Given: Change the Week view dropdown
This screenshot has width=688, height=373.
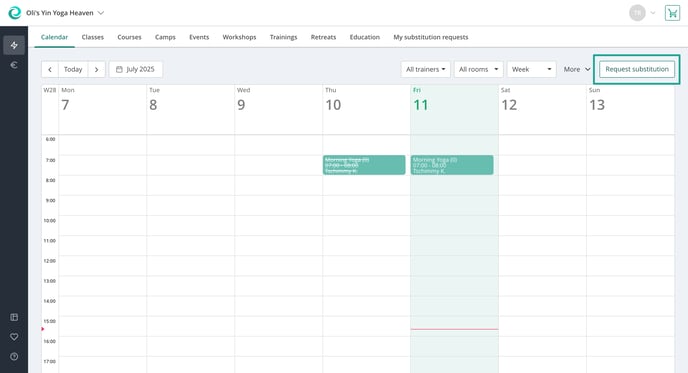Looking at the screenshot, I should click(x=531, y=69).
